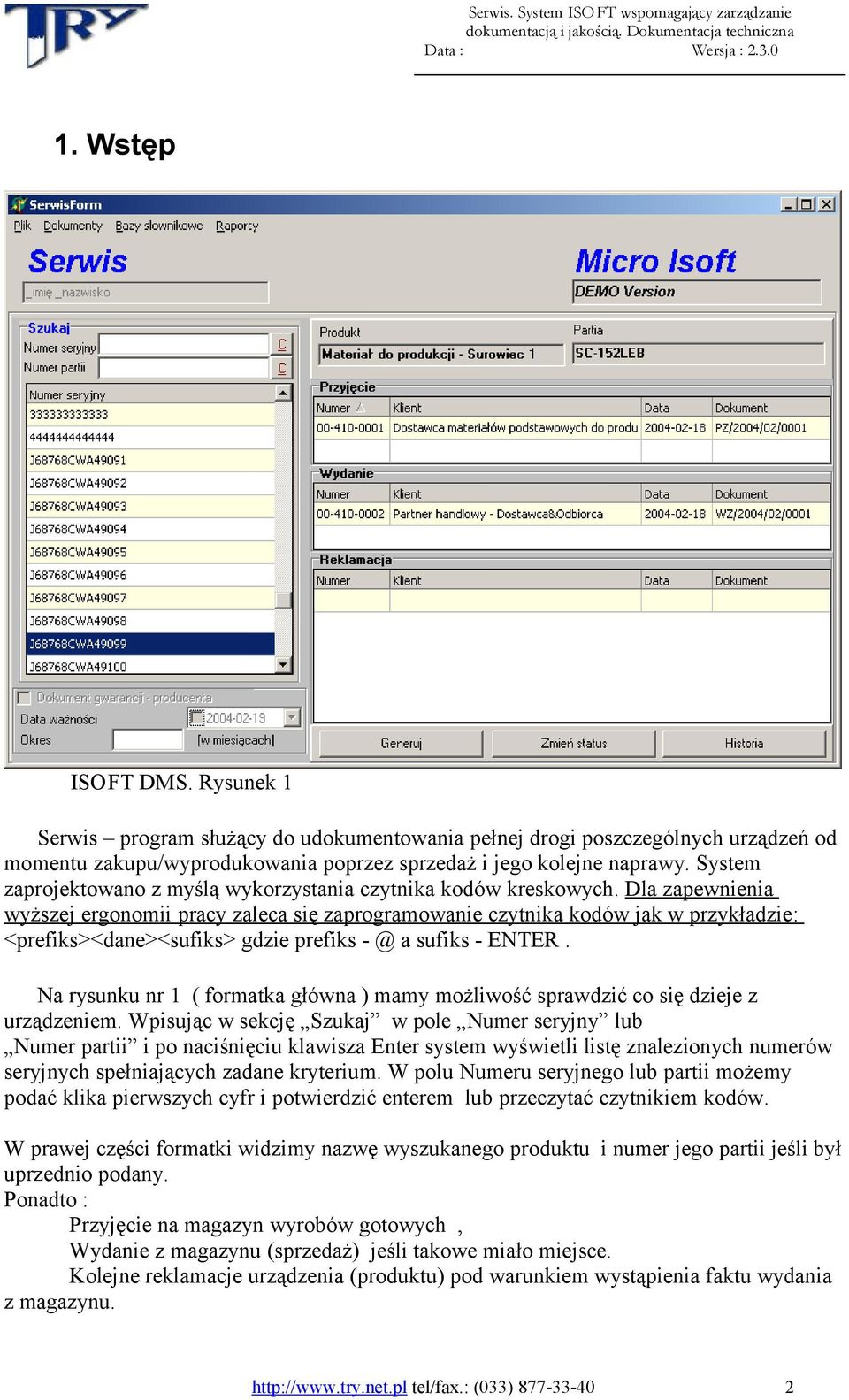Click Partner handlowy - Dostawca&Odbiorca cell
Screen dimensions: 849x1400
pos(516,514)
